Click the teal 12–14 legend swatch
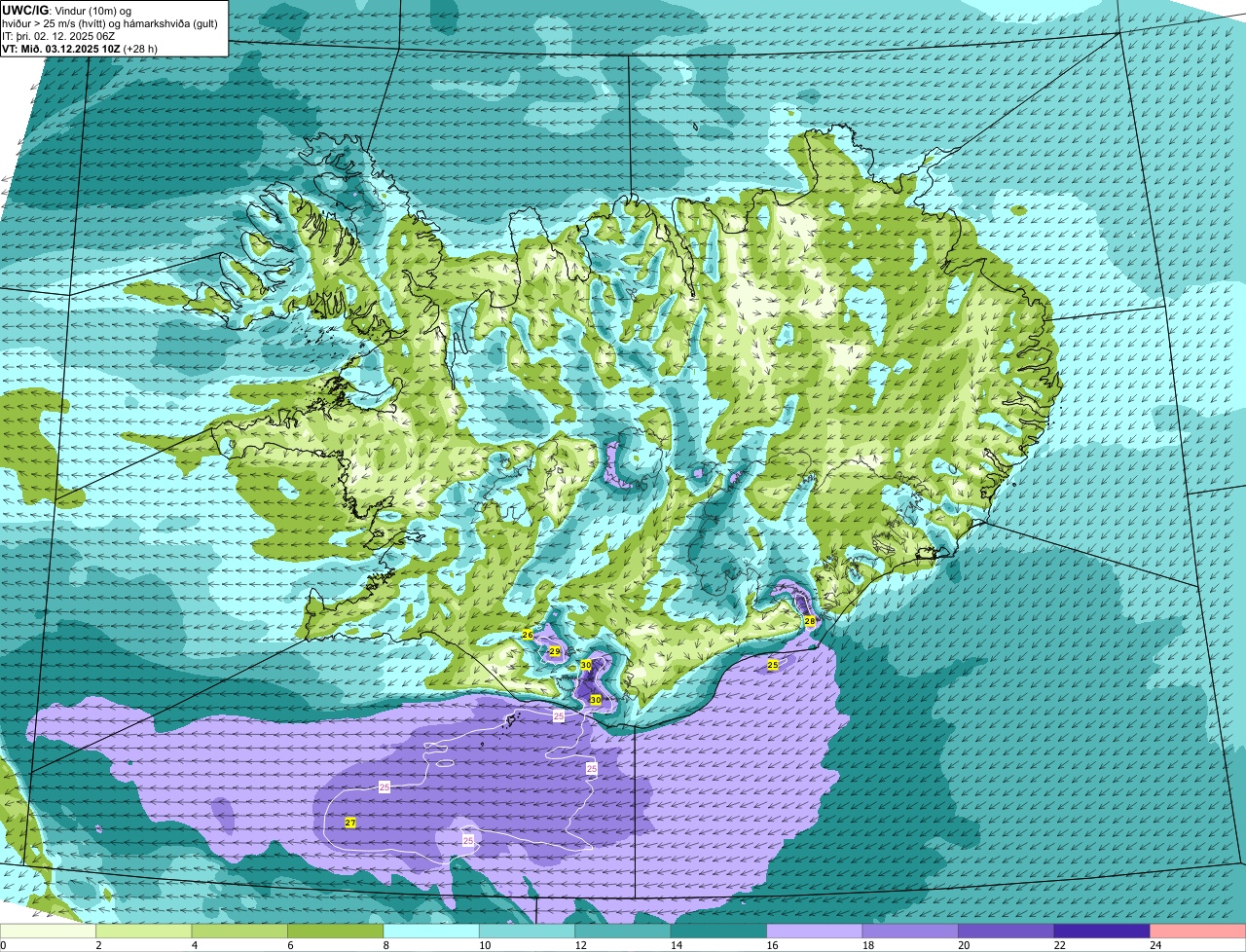 623,932
